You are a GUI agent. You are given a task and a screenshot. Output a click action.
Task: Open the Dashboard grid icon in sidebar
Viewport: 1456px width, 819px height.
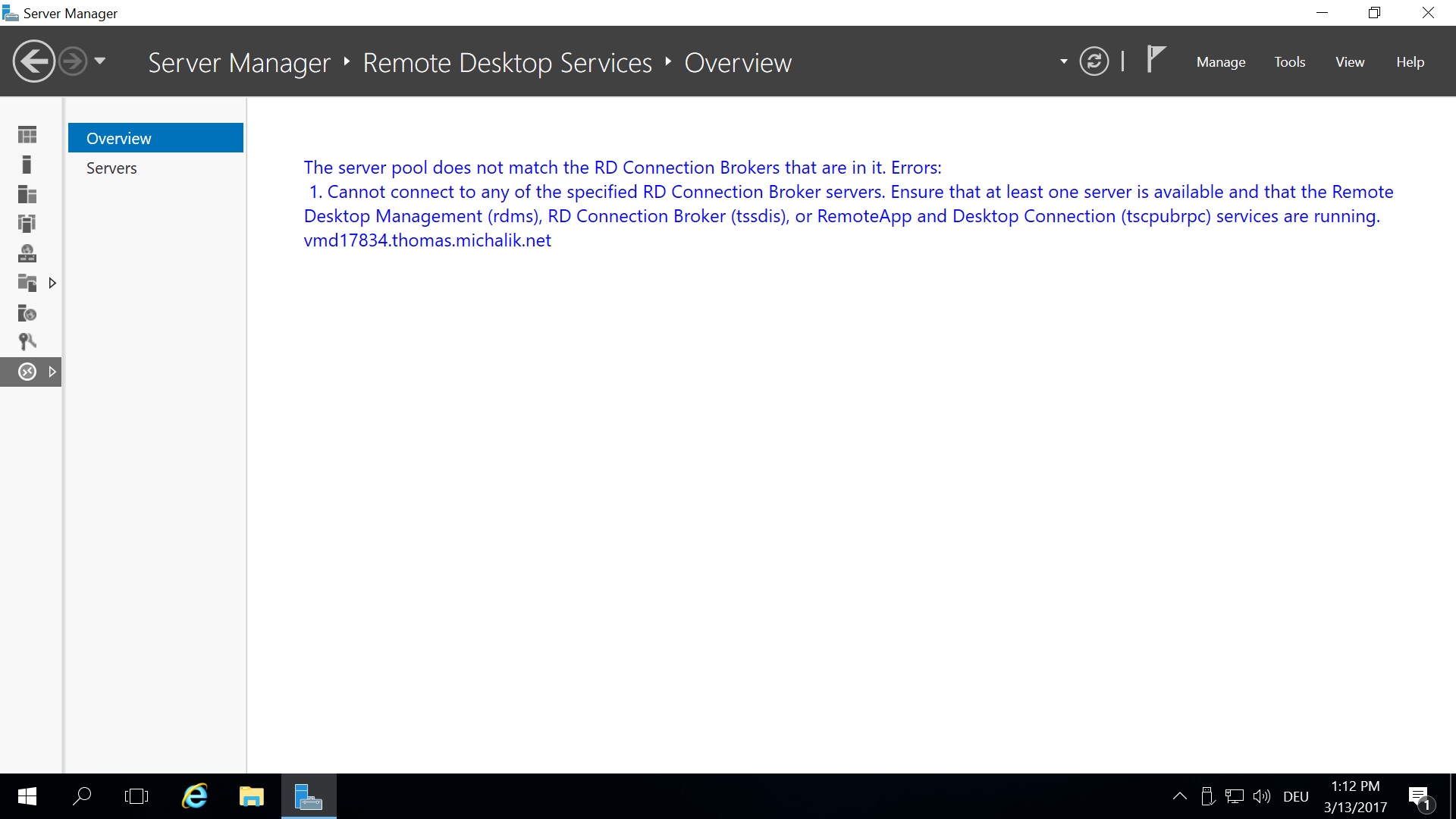click(x=27, y=135)
